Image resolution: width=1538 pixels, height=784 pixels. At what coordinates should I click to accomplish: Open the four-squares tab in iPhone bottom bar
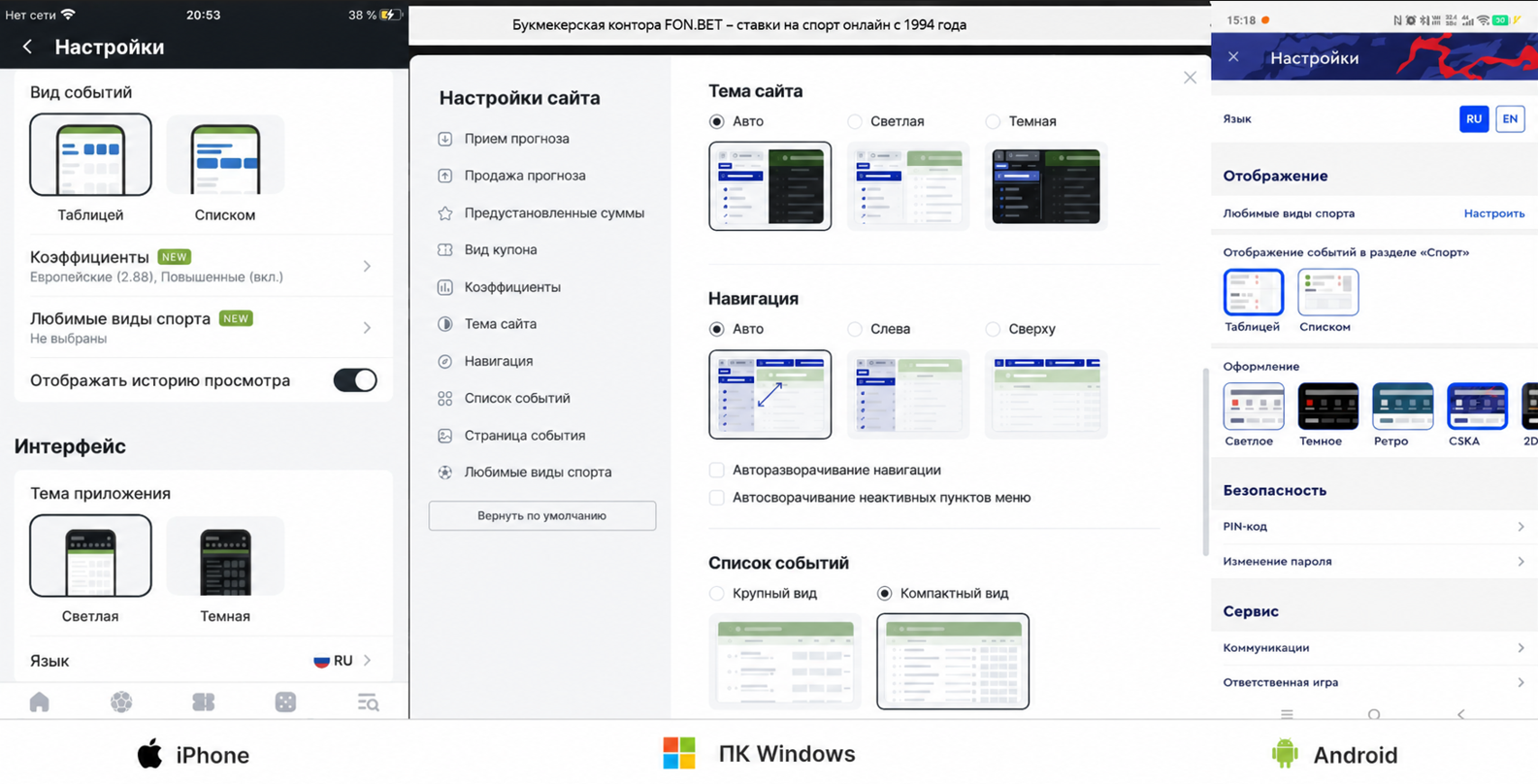coord(204,702)
